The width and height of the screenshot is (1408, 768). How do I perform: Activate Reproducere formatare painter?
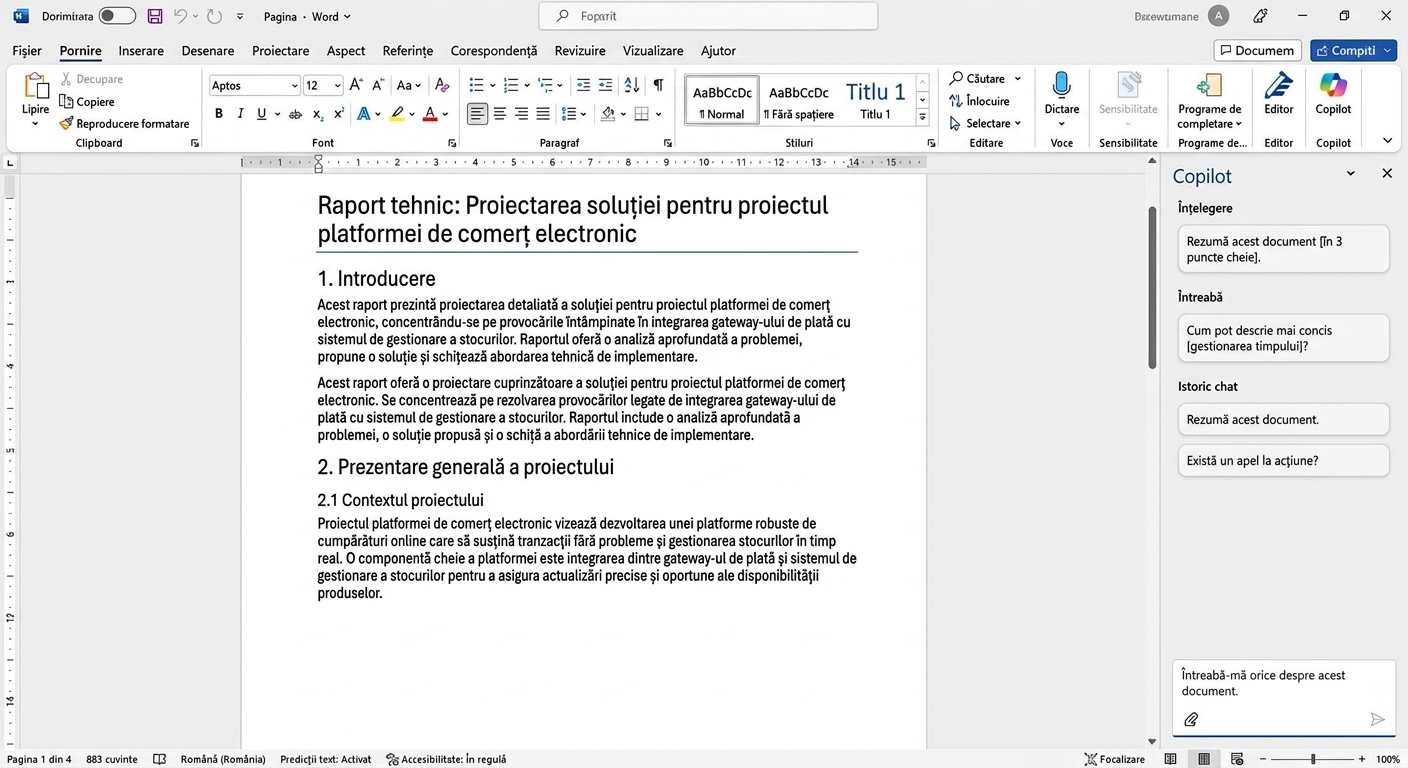pyautogui.click(x=124, y=123)
